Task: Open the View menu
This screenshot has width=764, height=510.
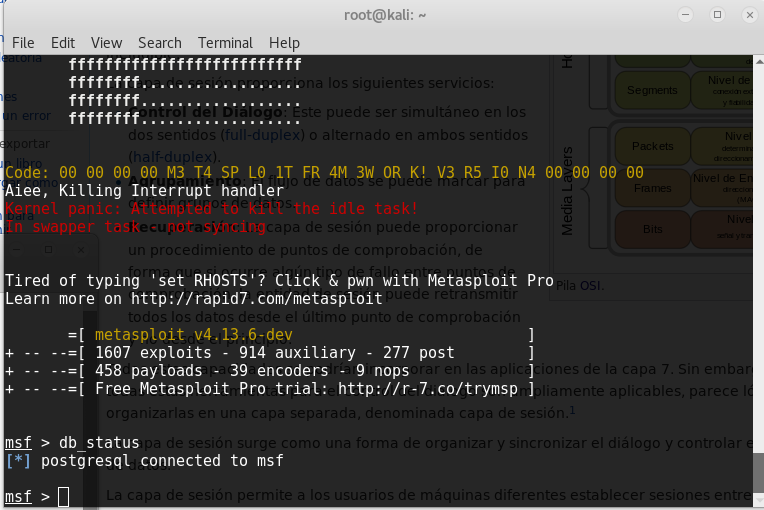Action: pos(106,43)
